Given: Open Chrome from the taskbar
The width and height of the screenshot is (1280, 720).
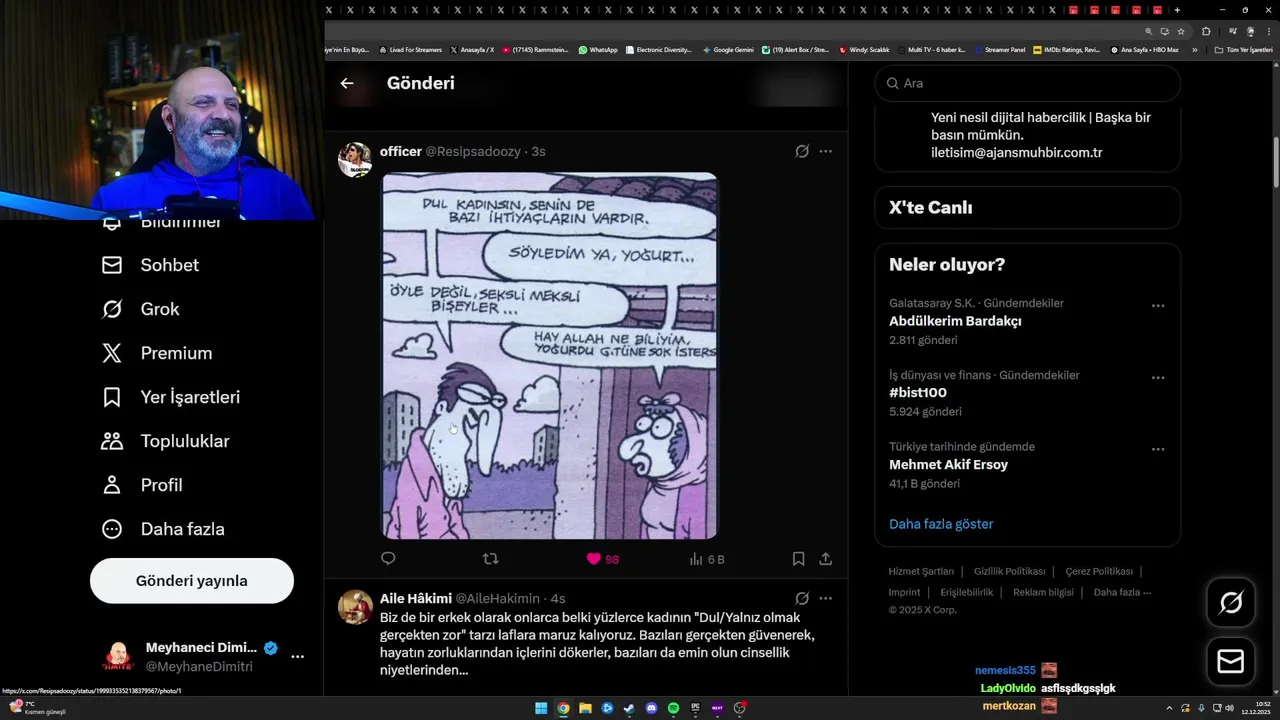Looking at the screenshot, I should pyautogui.click(x=563, y=708).
